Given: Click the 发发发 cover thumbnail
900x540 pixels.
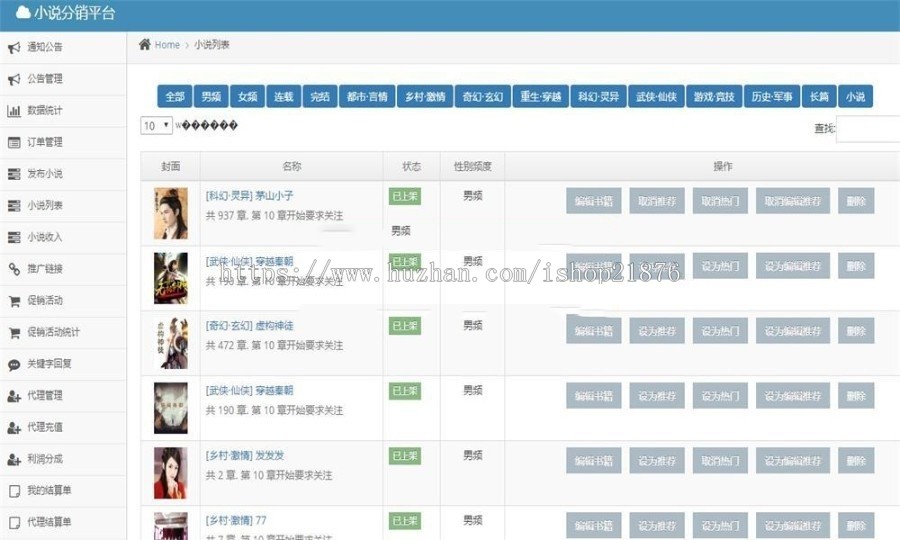Looking at the screenshot, I should click(x=170, y=473).
